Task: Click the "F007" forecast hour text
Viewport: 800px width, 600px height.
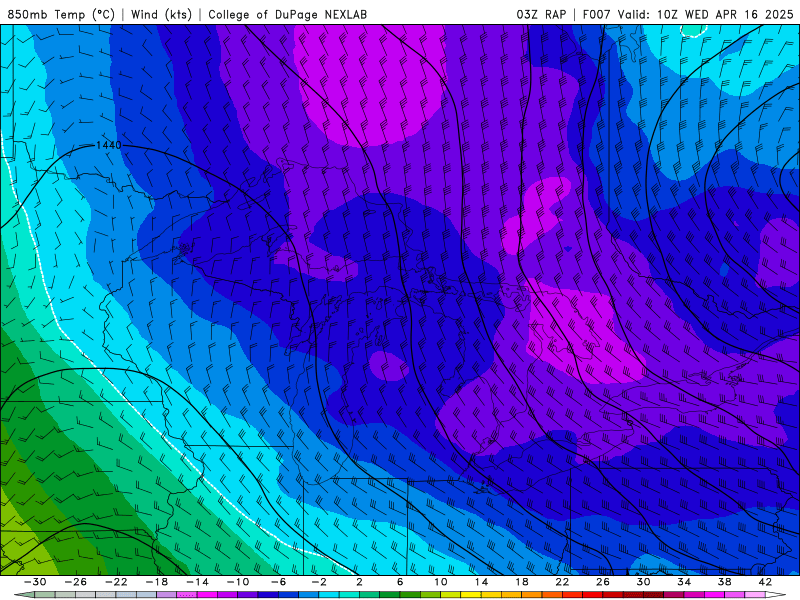Action: coord(596,14)
